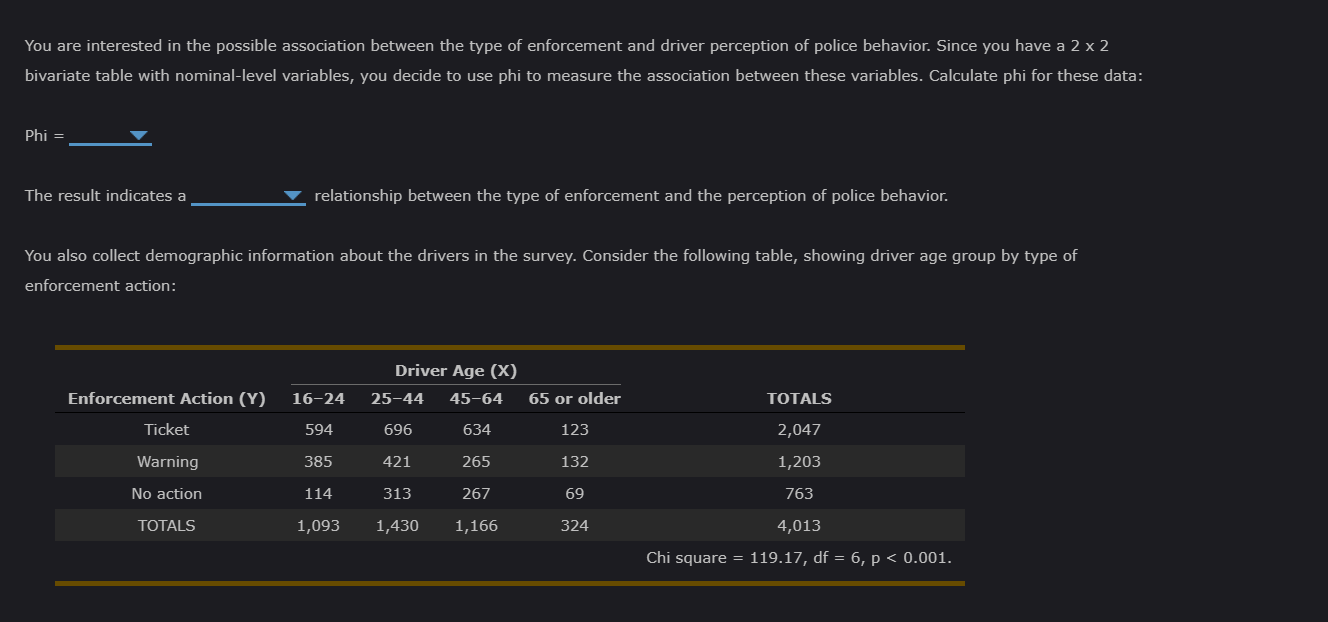Select the 45–64 age column header

[476, 399]
